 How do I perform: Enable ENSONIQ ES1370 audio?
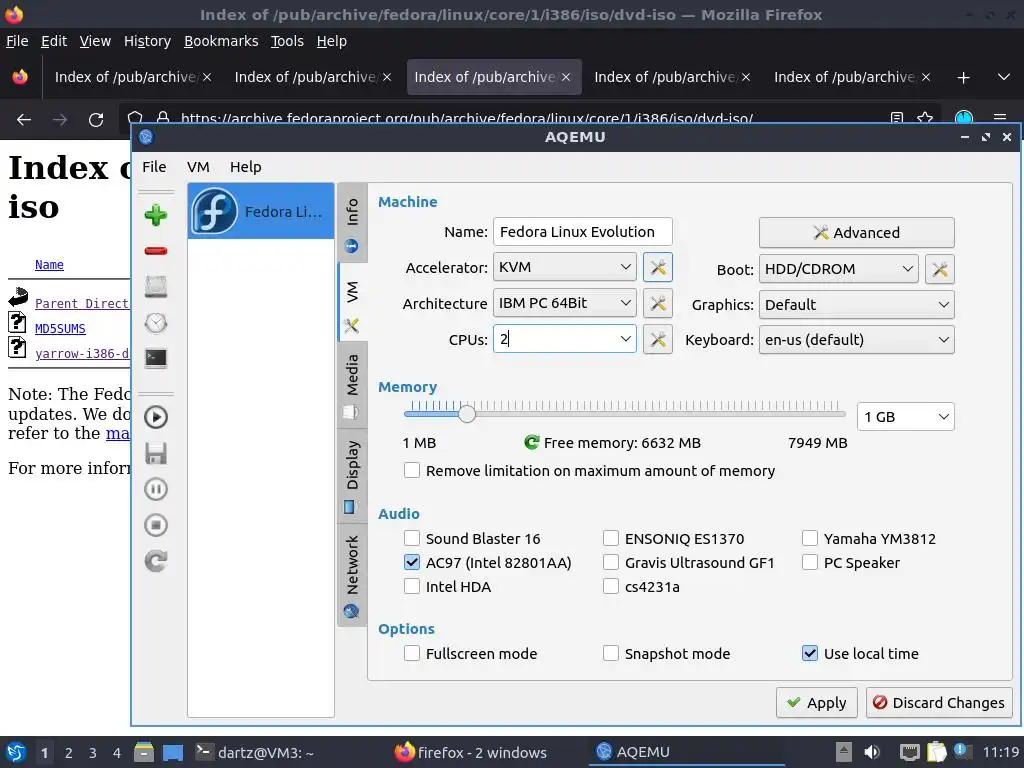click(x=611, y=538)
